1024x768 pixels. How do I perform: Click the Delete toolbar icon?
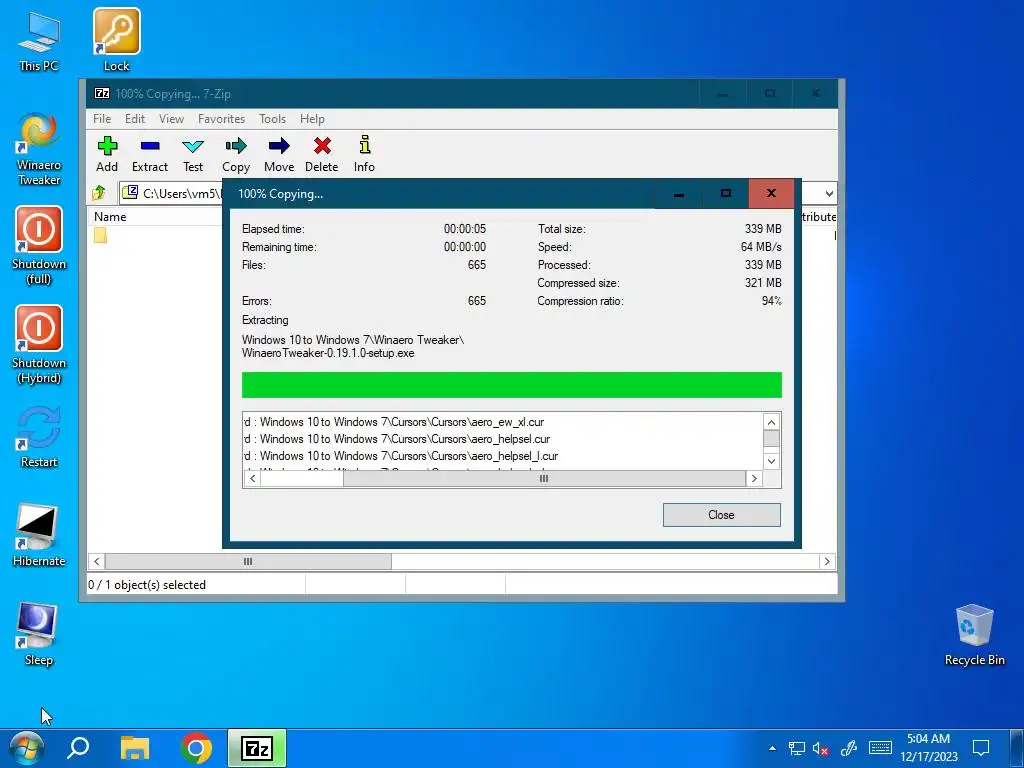click(322, 154)
